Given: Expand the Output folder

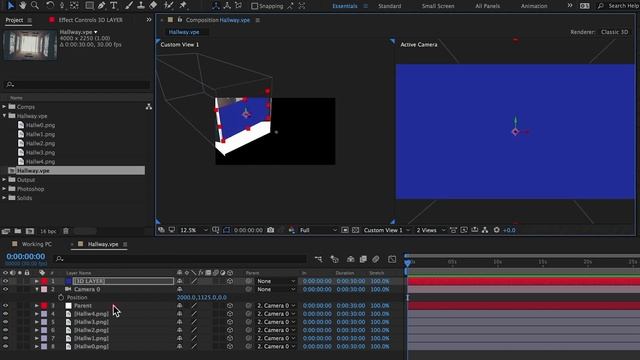Looking at the screenshot, I should click(4, 180).
